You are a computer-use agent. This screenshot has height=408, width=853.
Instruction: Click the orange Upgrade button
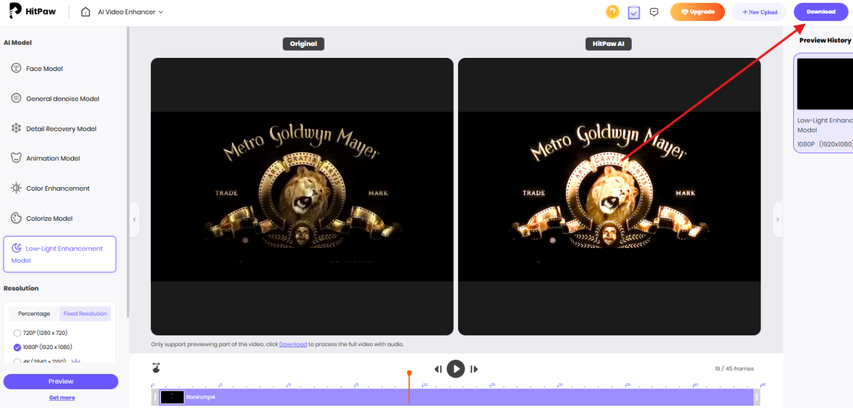pyautogui.click(x=697, y=12)
